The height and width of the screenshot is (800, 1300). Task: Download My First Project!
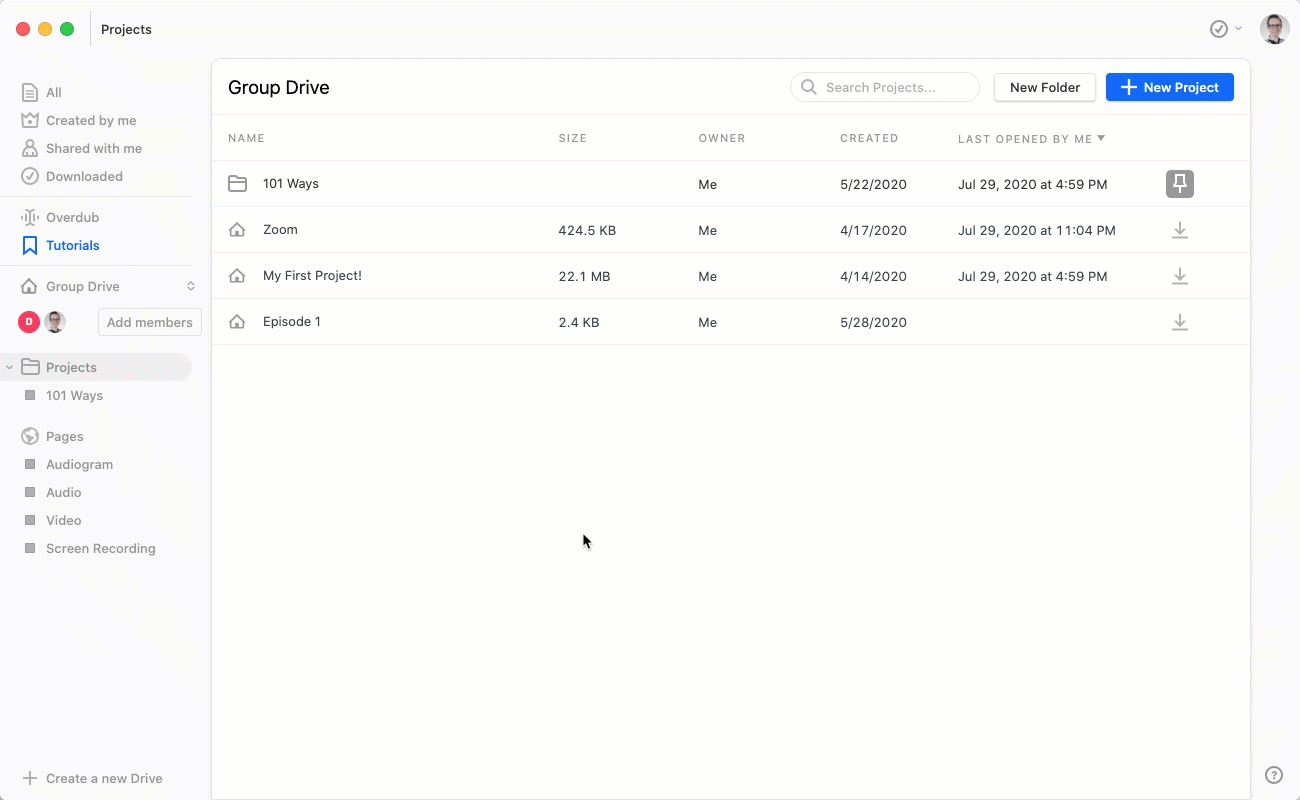(x=1180, y=276)
